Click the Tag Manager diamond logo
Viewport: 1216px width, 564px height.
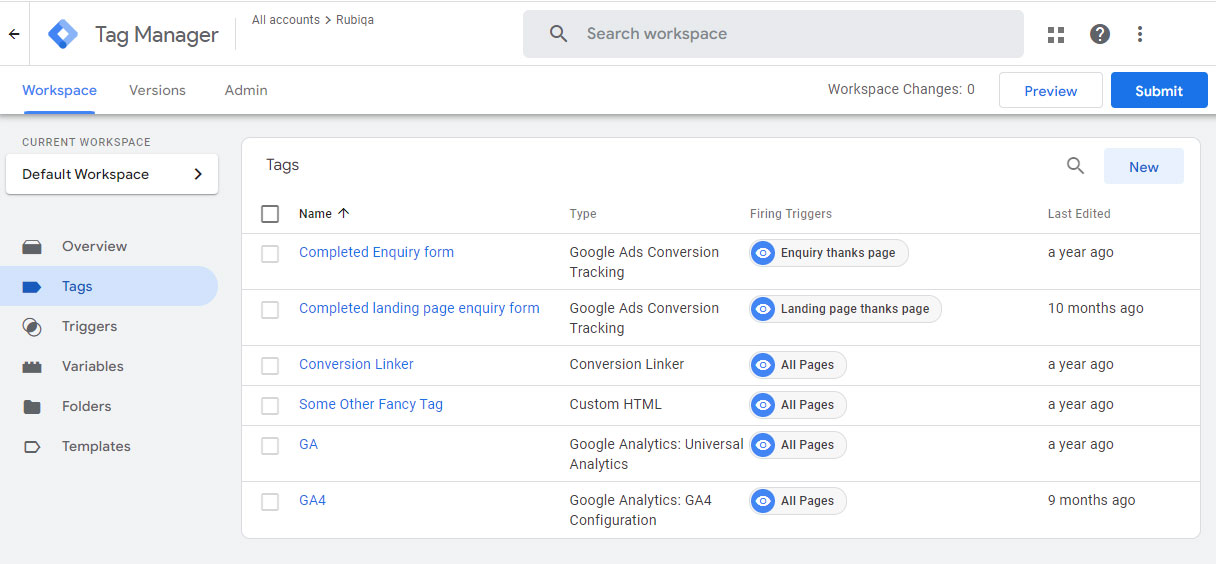pos(63,34)
